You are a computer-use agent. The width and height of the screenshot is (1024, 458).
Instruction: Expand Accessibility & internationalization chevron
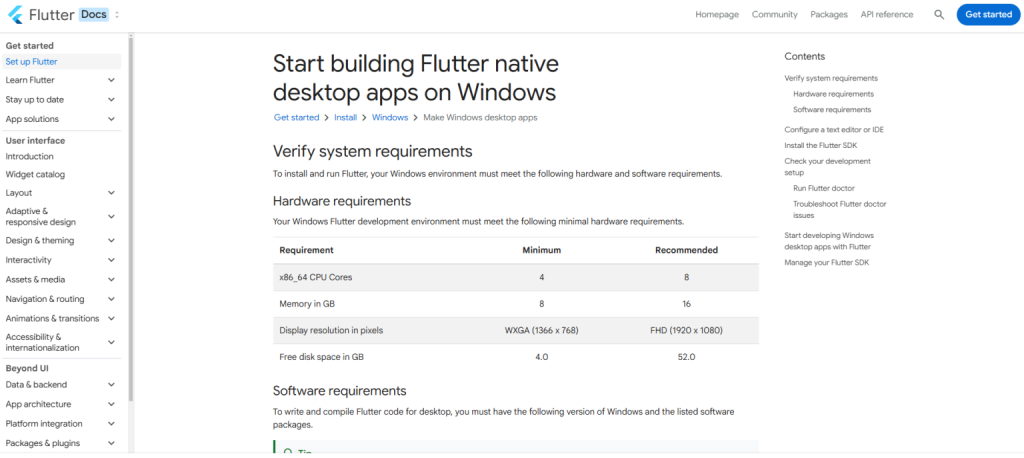[x=111, y=342]
